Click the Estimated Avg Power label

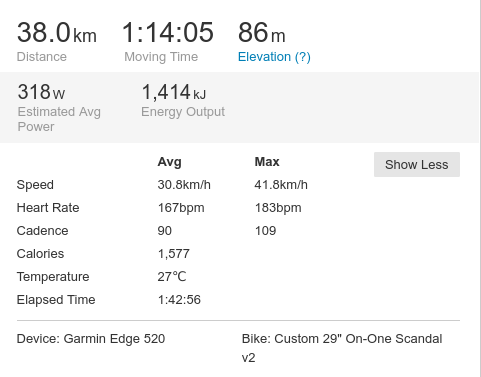pyautogui.click(x=59, y=119)
